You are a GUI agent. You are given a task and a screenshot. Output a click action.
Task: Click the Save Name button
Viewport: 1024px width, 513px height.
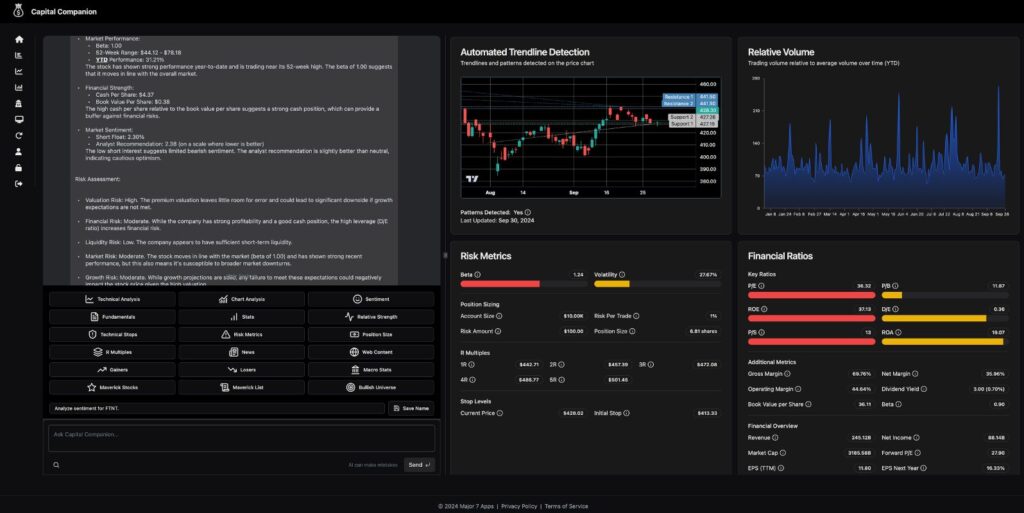(x=411, y=408)
